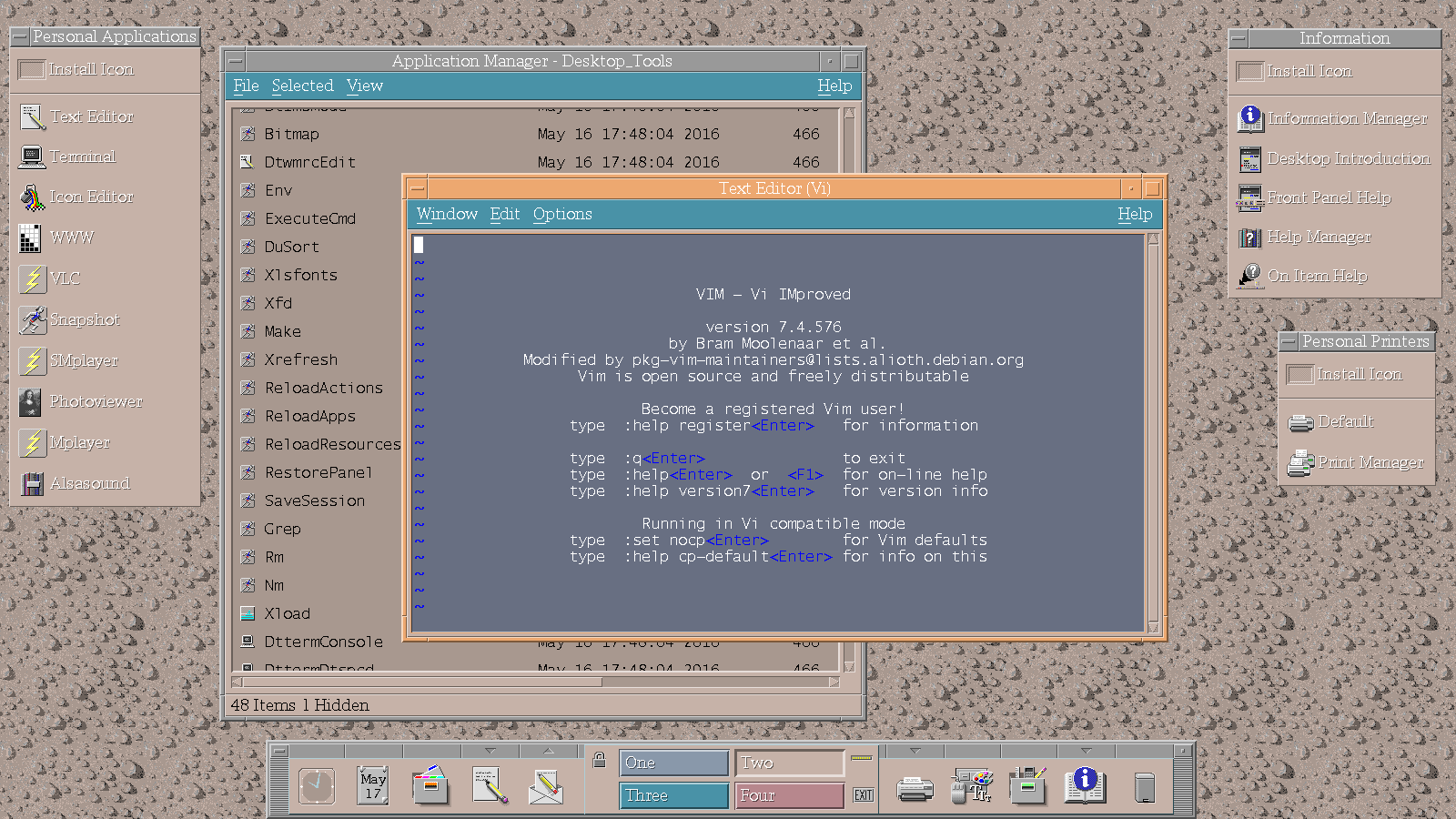Select the Default printer in Personal Printers

(1330, 421)
